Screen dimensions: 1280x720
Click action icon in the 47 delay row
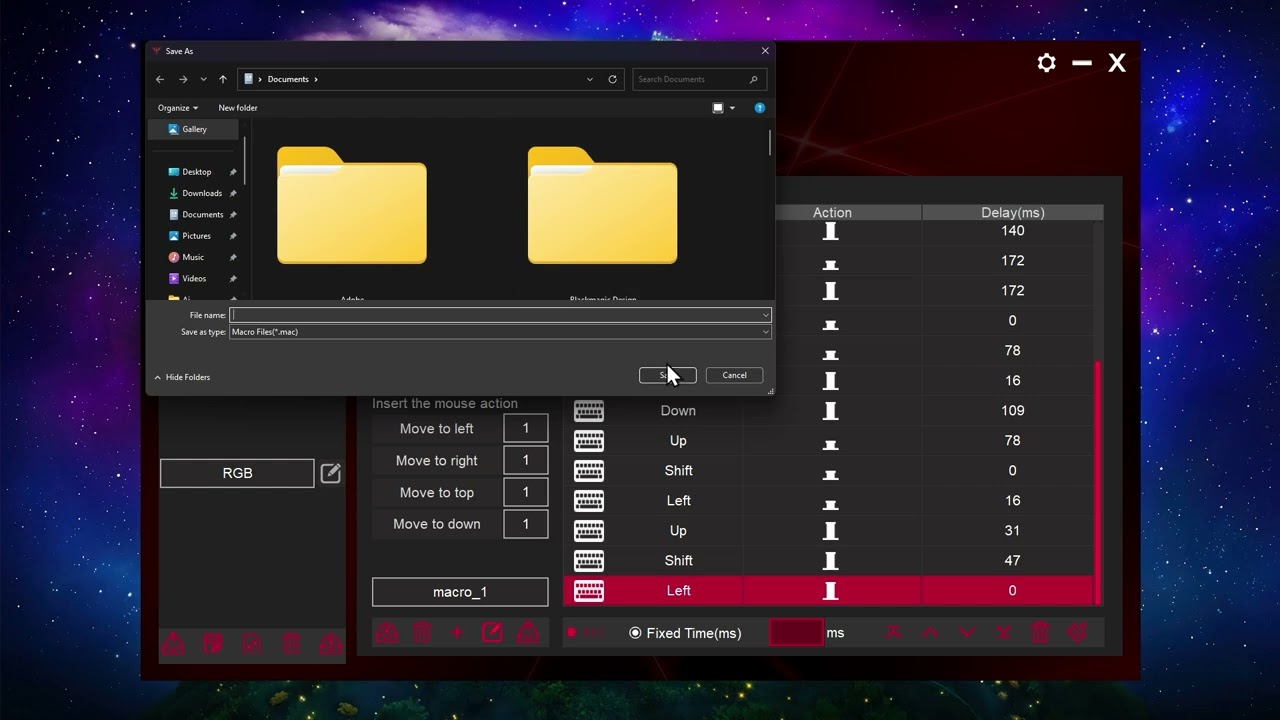click(x=830, y=561)
